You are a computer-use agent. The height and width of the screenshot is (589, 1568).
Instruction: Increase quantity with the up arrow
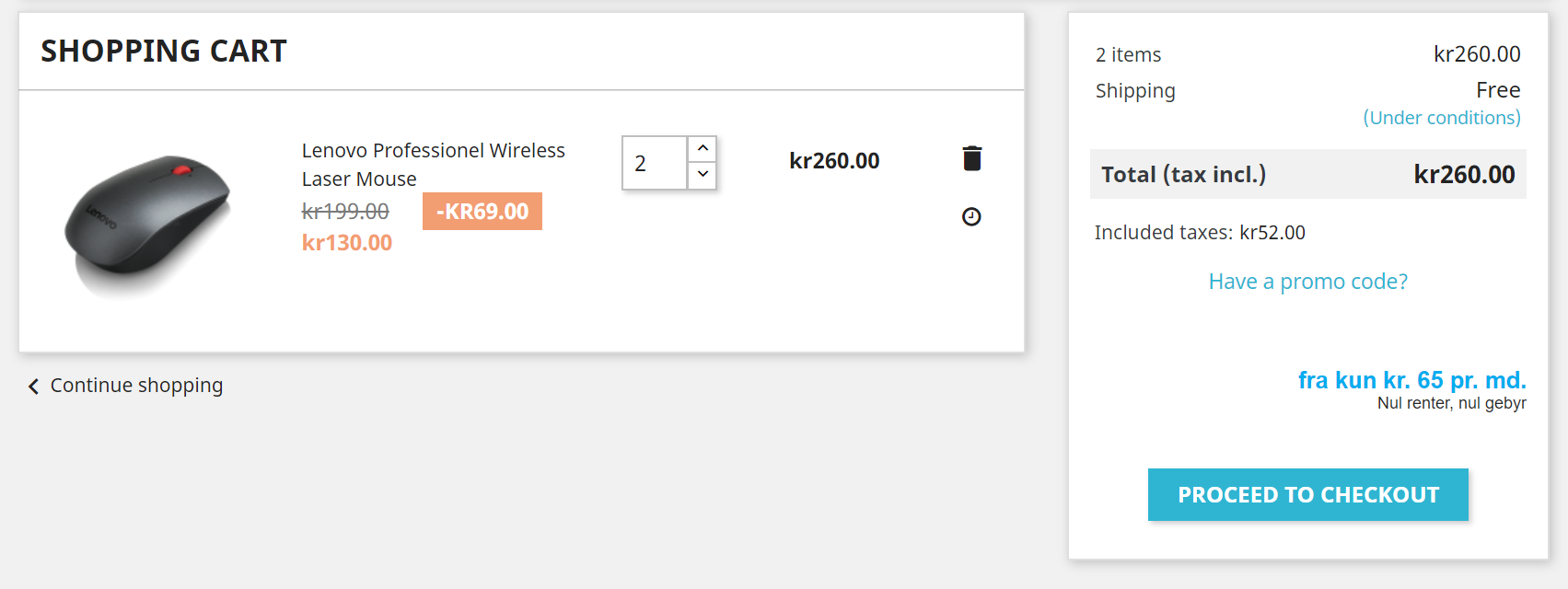(703, 148)
